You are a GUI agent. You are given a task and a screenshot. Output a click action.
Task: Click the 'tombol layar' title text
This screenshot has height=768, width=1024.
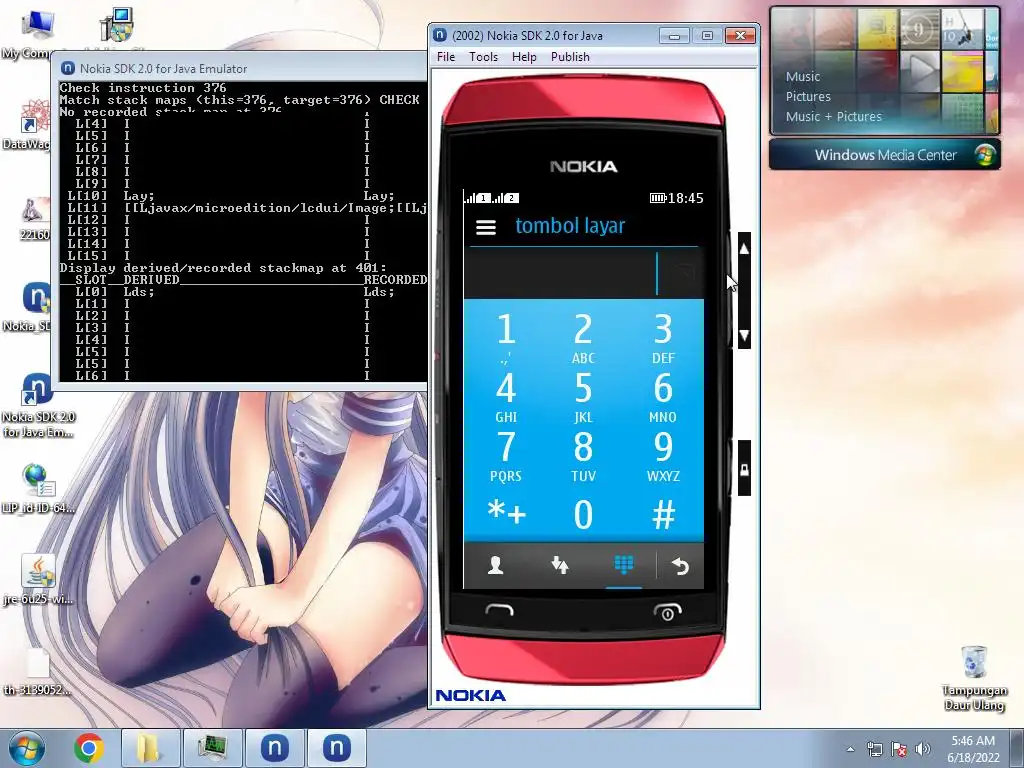click(x=570, y=226)
